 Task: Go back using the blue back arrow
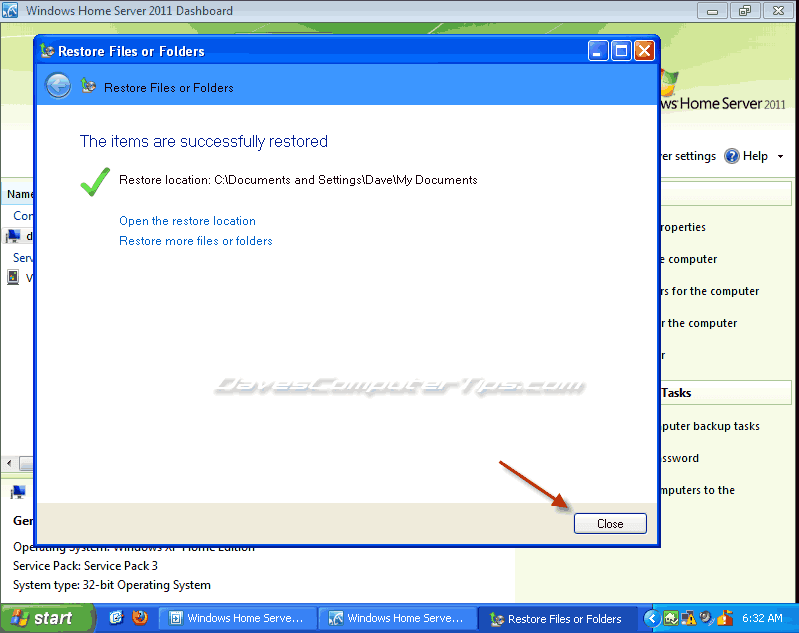coord(58,86)
